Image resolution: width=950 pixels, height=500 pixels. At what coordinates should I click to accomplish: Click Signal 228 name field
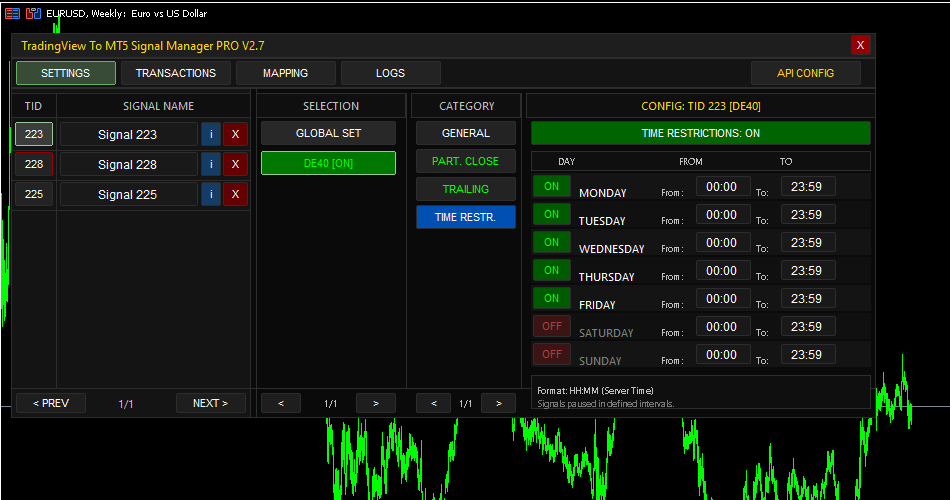[128, 164]
